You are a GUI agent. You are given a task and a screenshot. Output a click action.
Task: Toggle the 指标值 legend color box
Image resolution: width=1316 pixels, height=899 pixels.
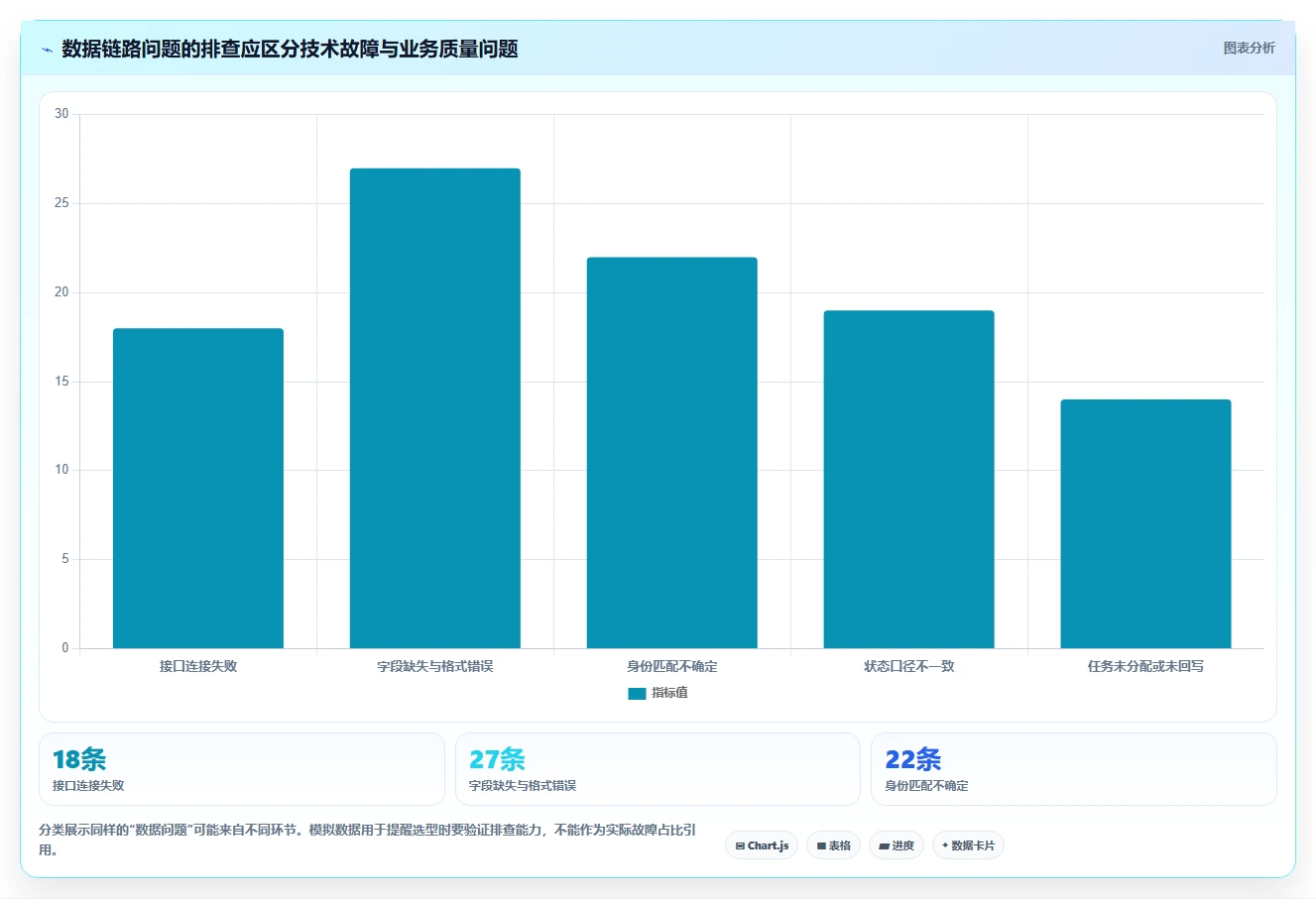point(637,694)
